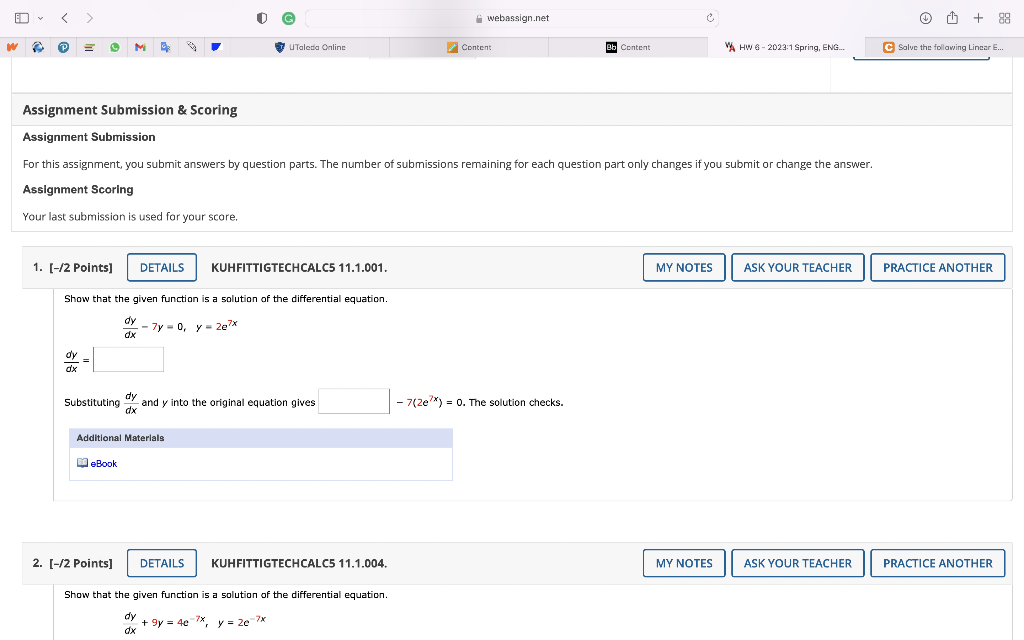Viewport: 1024px width, 640px height.
Task: Click the sidebar toggle icon
Action: coord(22,17)
